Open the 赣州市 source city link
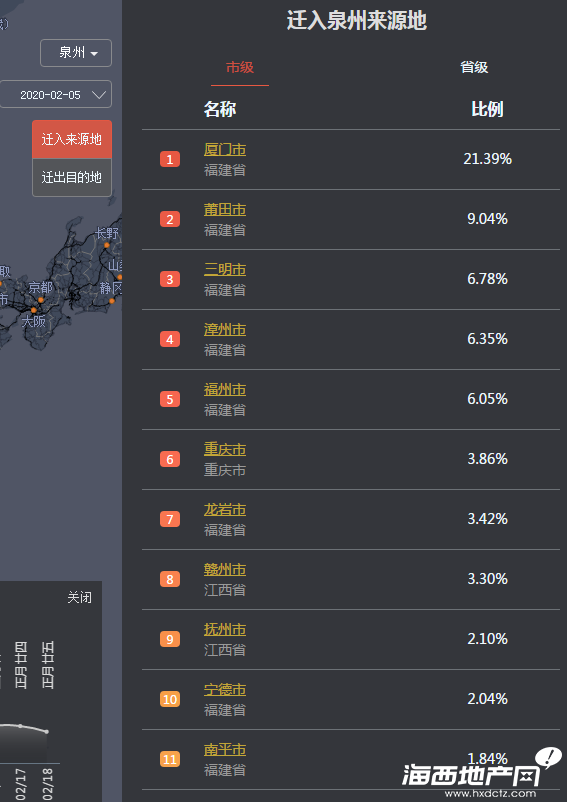This screenshot has height=802, width=567. 225,570
